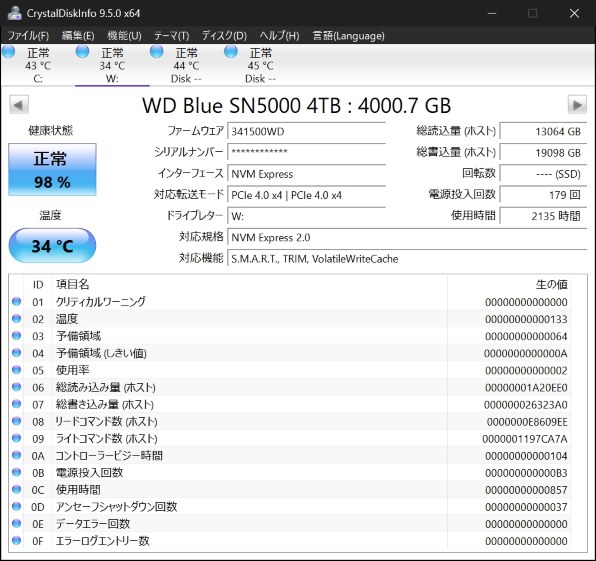Click the 正常 98 % health status button

coord(52,170)
